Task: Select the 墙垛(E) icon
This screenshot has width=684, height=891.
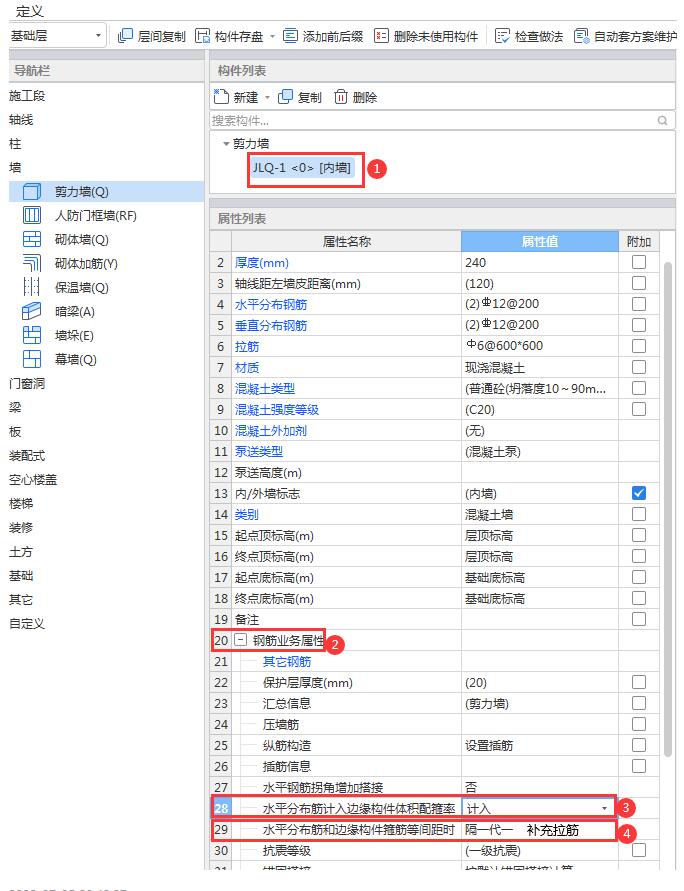Action: tap(32, 335)
